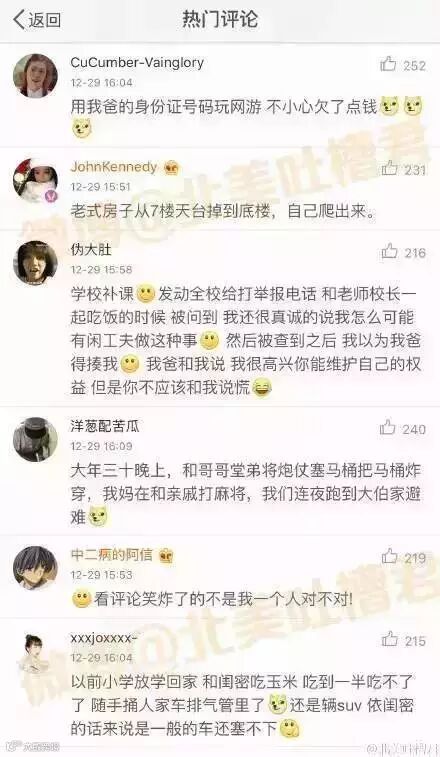The width and height of the screenshot is (440, 757).
Task: Open the 中二病的阿信 username link
Action: coord(112,555)
